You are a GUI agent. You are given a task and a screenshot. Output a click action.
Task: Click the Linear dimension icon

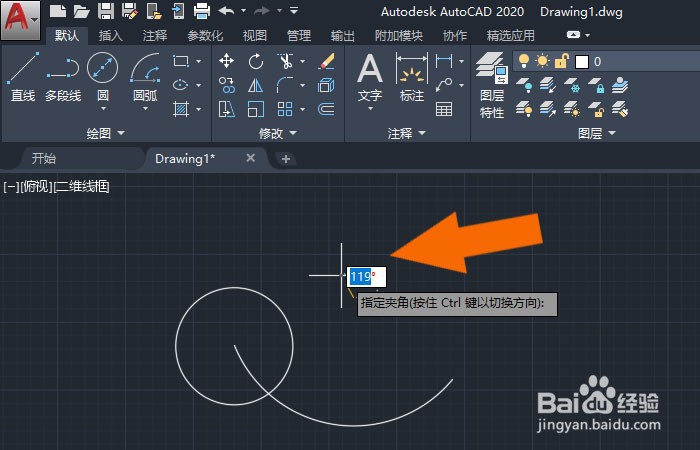pyautogui.click(x=444, y=61)
